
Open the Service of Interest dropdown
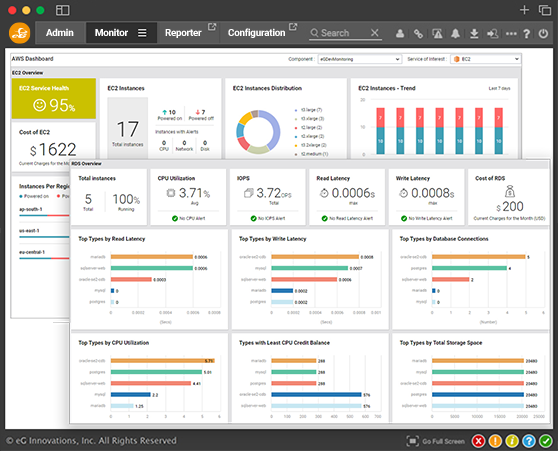(485, 59)
